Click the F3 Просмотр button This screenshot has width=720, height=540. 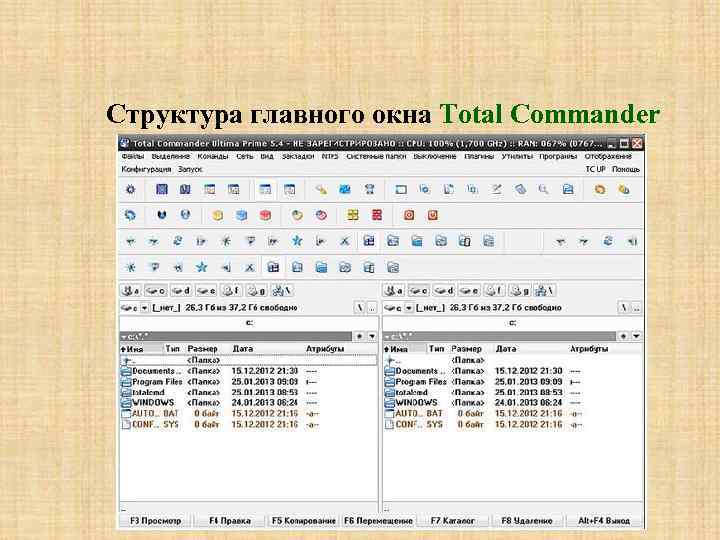pos(156,521)
